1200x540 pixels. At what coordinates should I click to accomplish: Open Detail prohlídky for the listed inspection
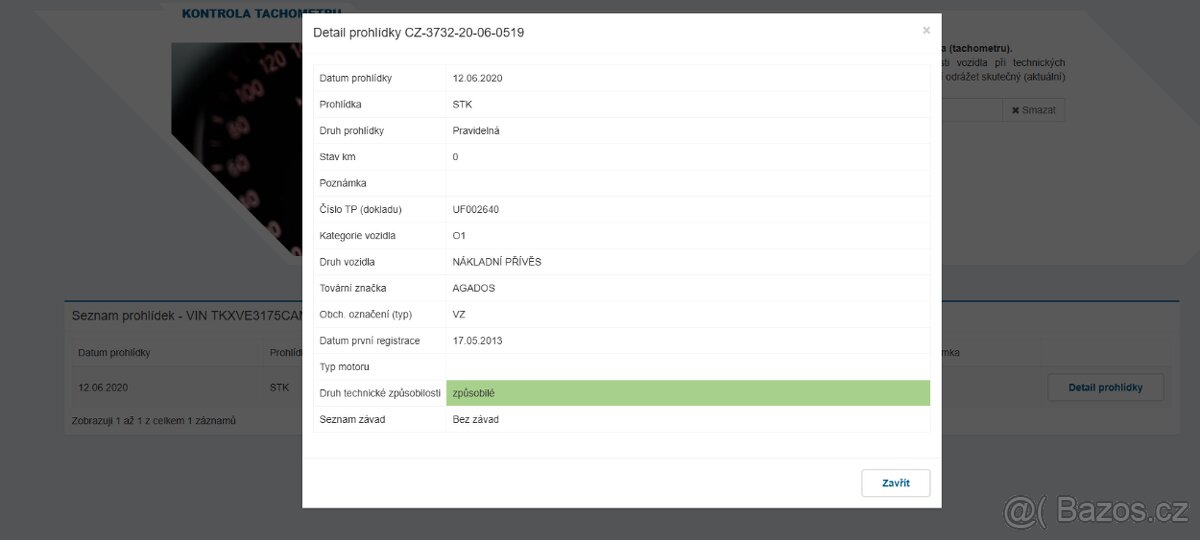point(1105,387)
